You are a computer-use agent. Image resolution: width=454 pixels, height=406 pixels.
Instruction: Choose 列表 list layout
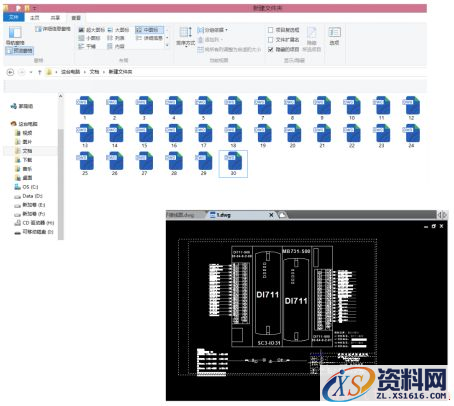(116, 38)
